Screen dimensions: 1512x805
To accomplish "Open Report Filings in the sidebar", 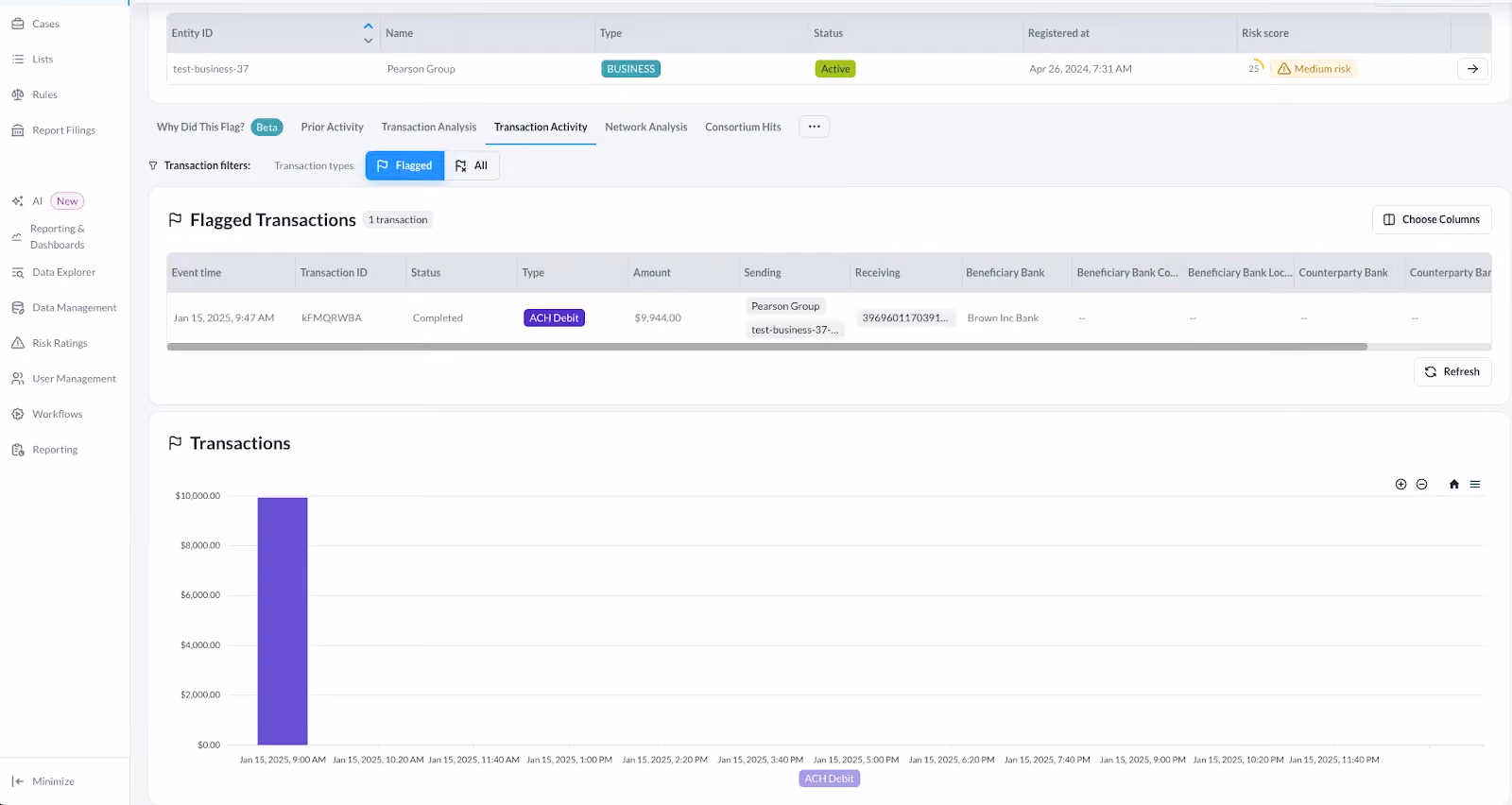I will pyautogui.click(x=53, y=130).
